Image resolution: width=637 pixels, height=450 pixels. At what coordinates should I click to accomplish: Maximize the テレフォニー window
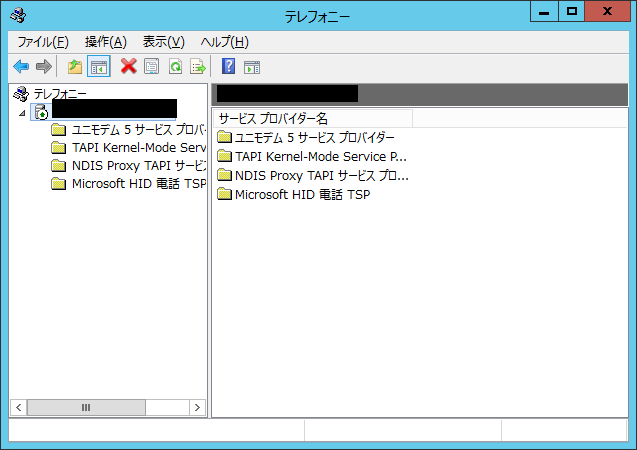click(x=572, y=12)
